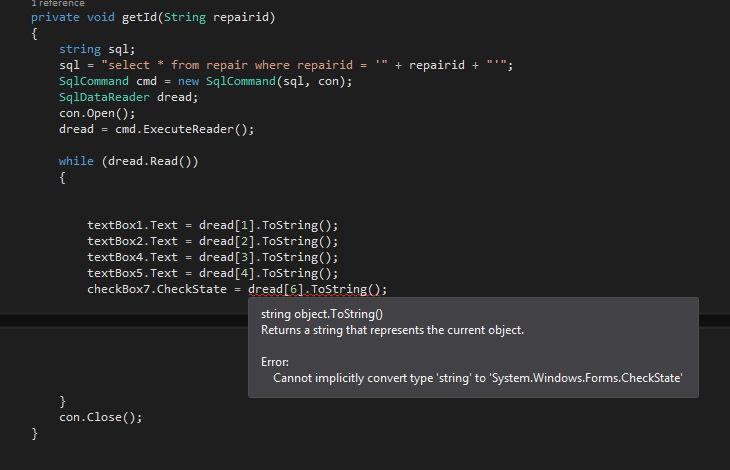Click textBox2.Text assignment line
The width and height of the screenshot is (730, 470).
(x=213, y=241)
